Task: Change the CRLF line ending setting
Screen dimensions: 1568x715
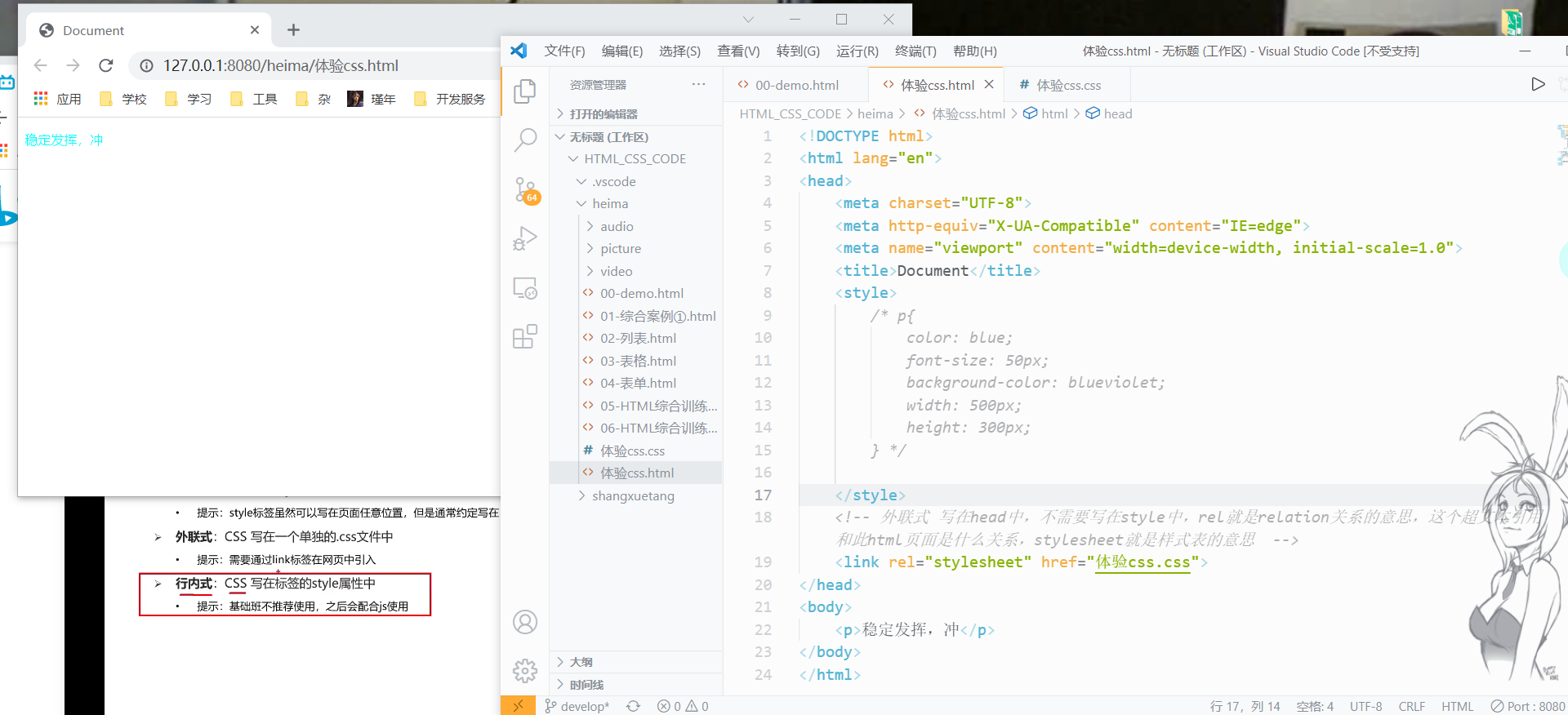Action: 1411,706
